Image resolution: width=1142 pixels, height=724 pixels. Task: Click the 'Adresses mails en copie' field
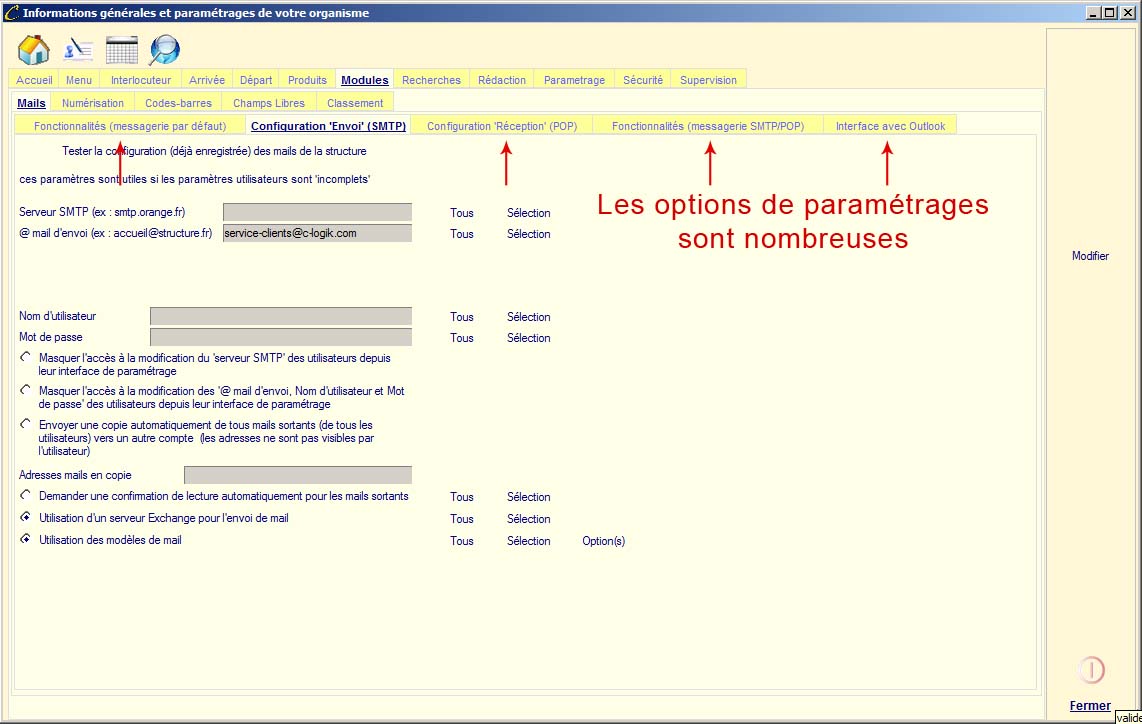click(x=298, y=475)
